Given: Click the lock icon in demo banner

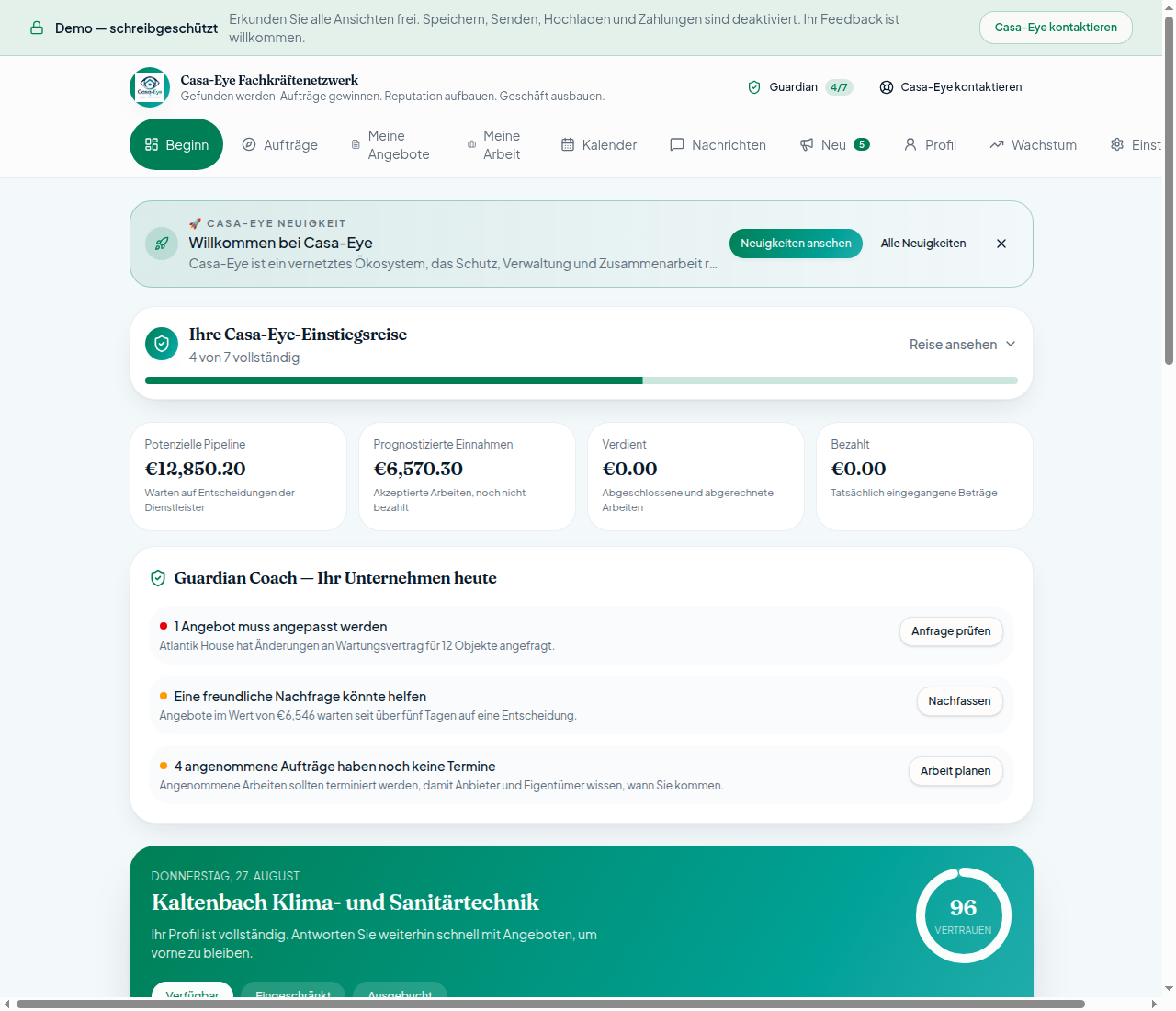Looking at the screenshot, I should 37,28.
